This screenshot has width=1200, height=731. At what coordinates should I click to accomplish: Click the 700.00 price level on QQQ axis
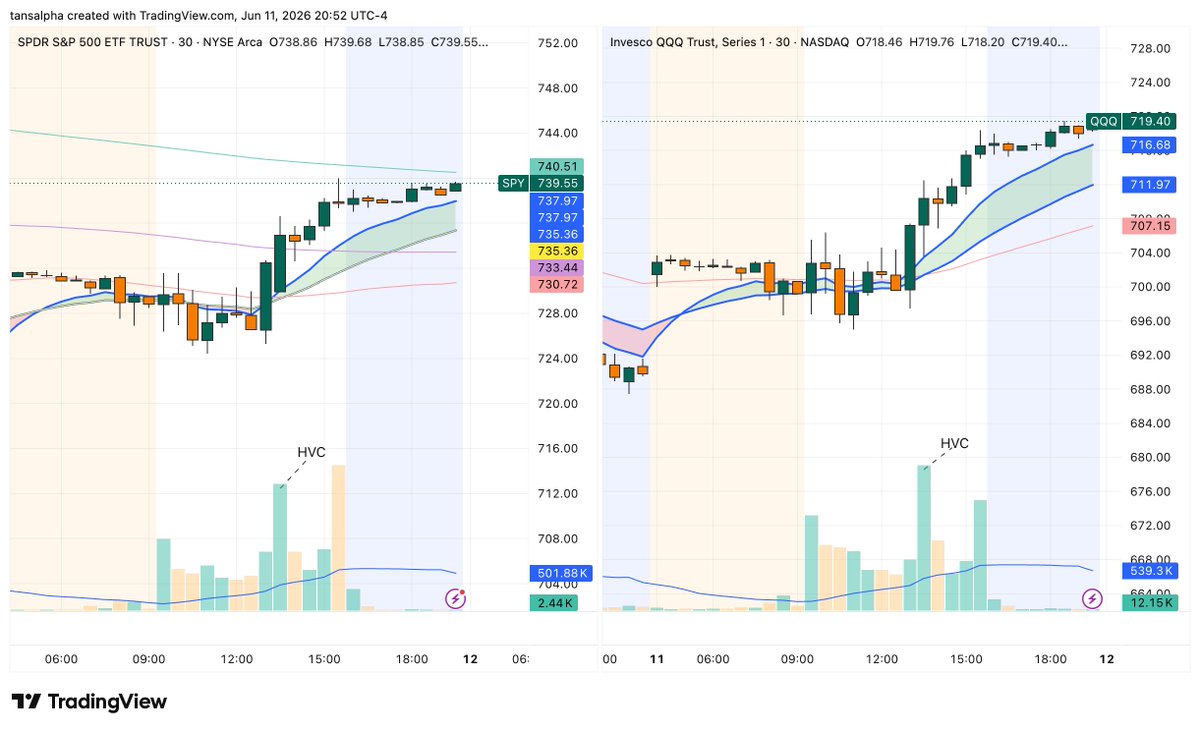point(1150,287)
